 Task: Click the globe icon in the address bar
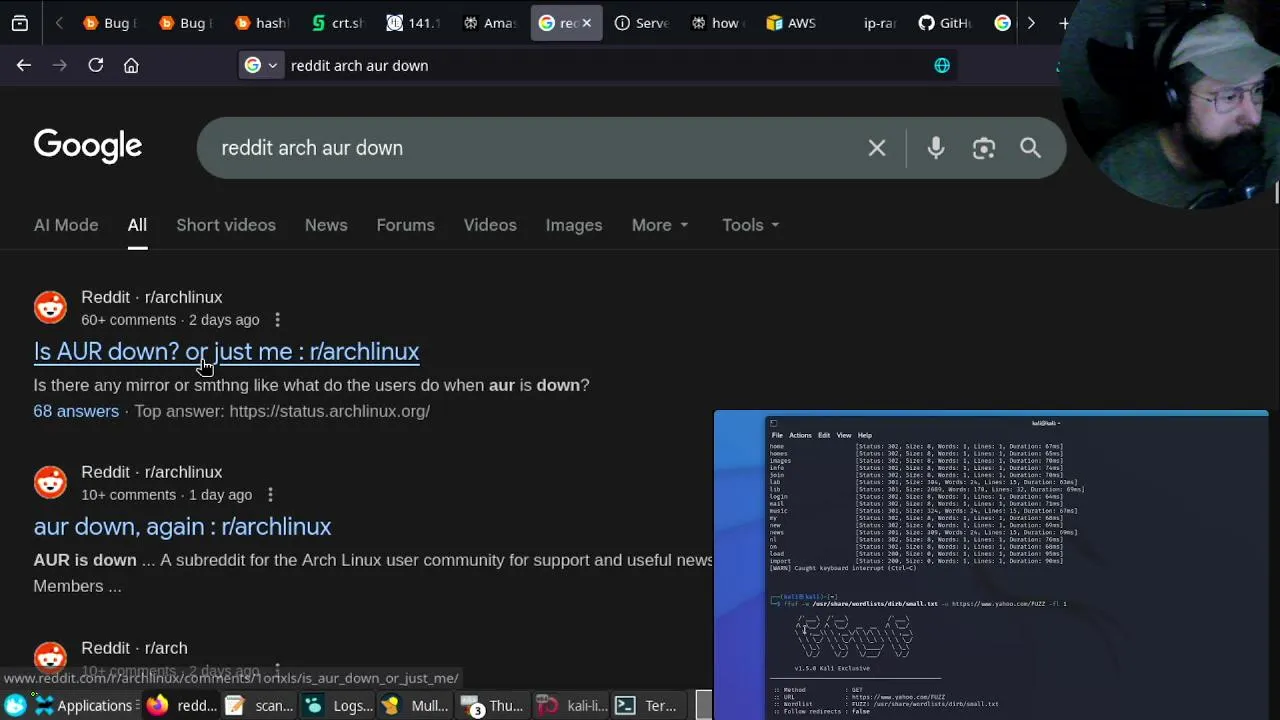941,65
